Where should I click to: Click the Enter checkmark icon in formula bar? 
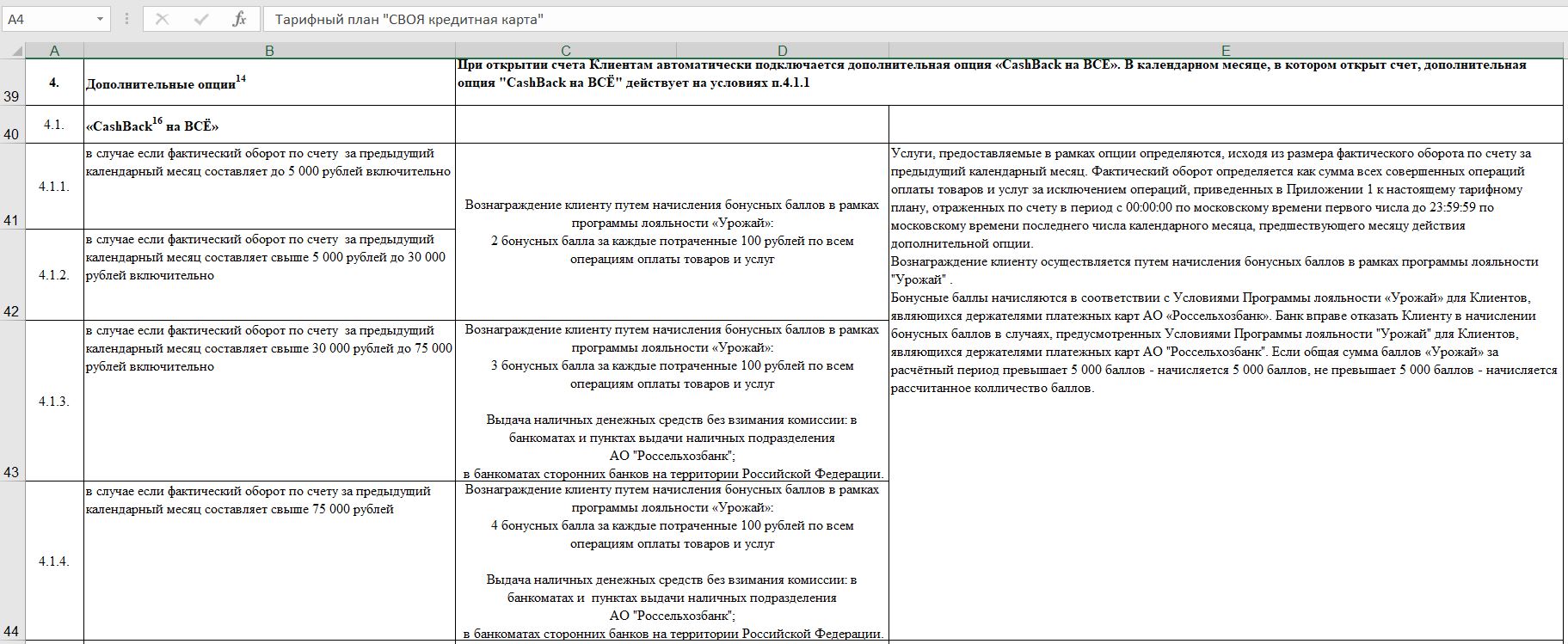[201, 19]
